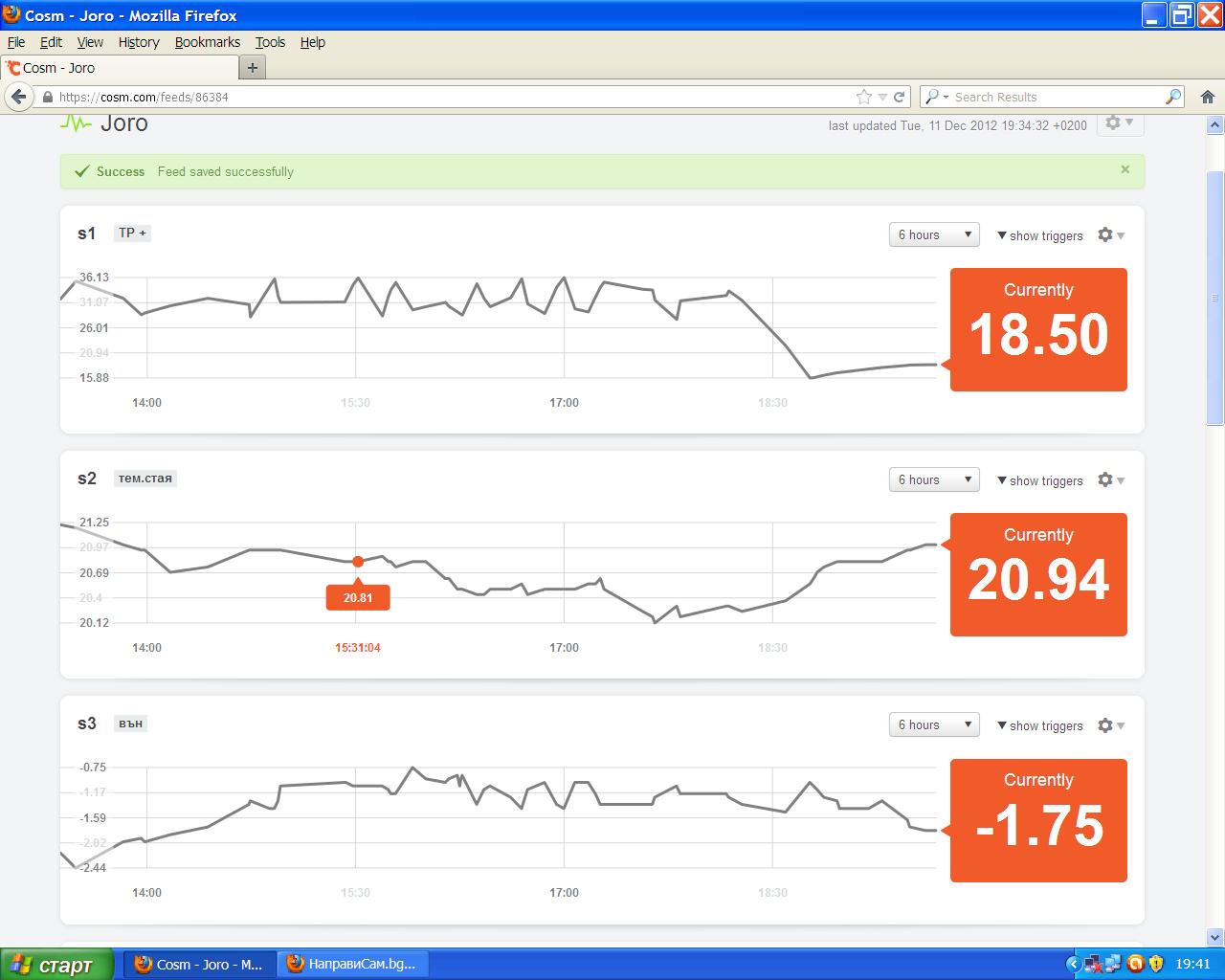Click the 36.13 axis label on s1
Image resolution: width=1225 pixels, height=980 pixels.
pos(94,278)
